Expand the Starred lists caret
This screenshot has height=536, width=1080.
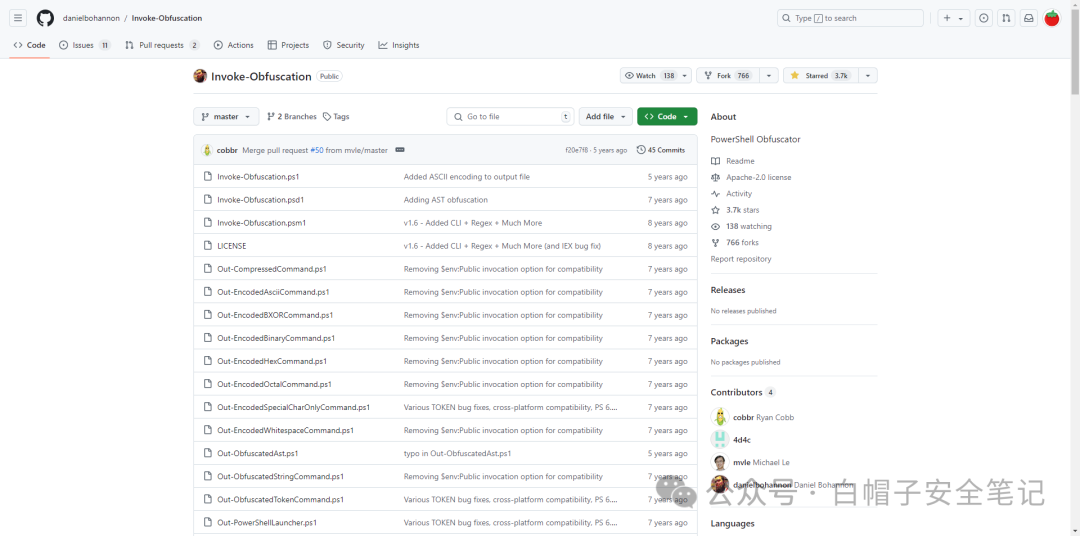[x=868, y=76]
